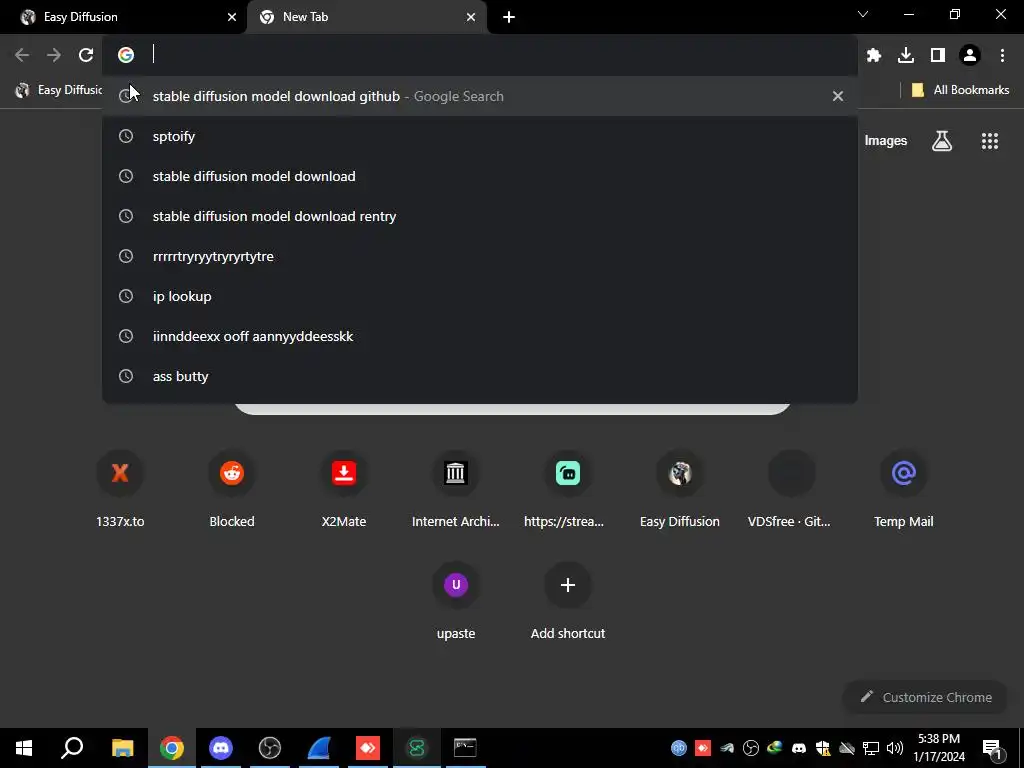Open File Explorer from the taskbar
This screenshot has height=768, width=1024.
(x=122, y=748)
